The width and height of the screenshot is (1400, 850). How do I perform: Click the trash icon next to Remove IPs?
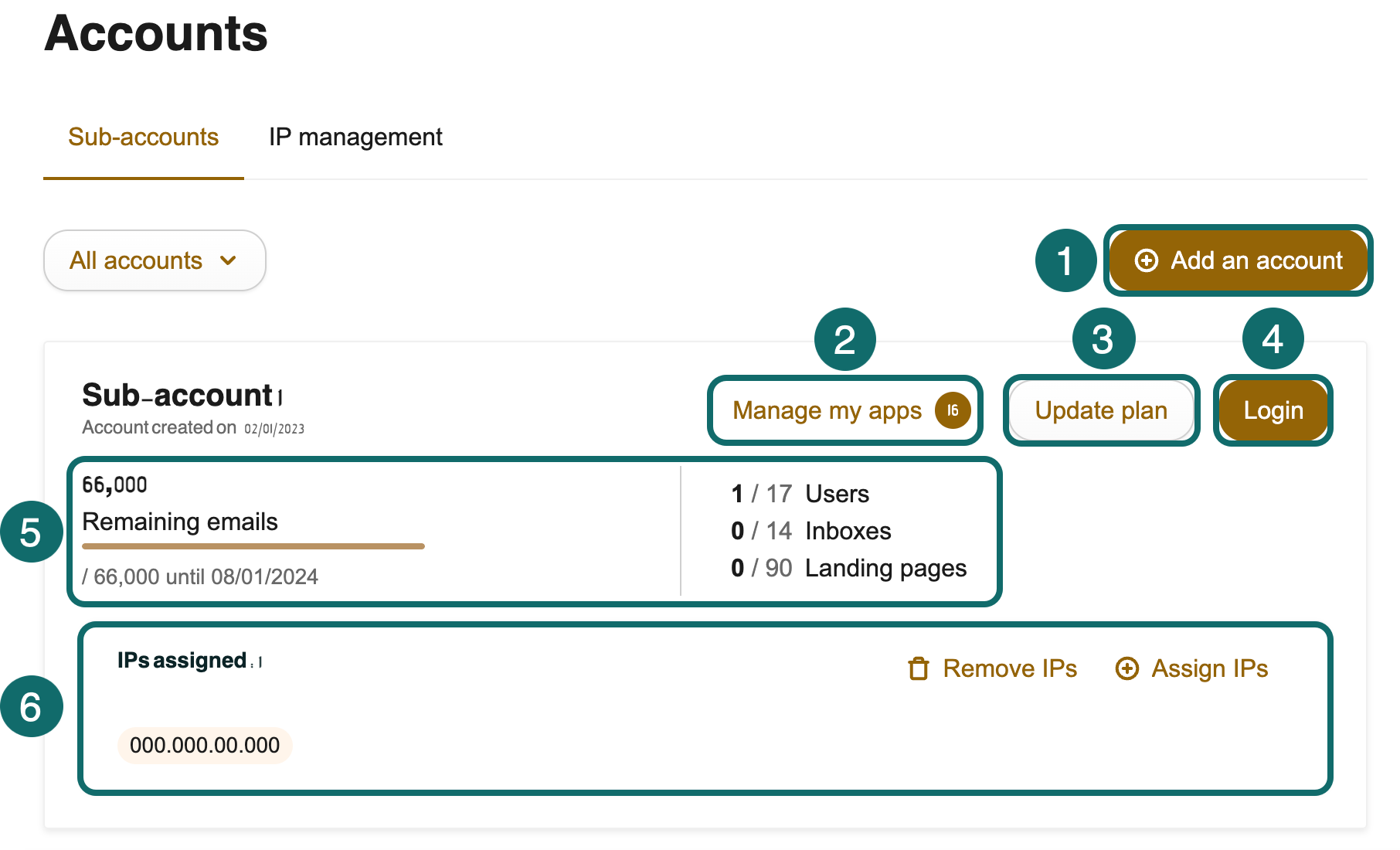click(x=919, y=668)
